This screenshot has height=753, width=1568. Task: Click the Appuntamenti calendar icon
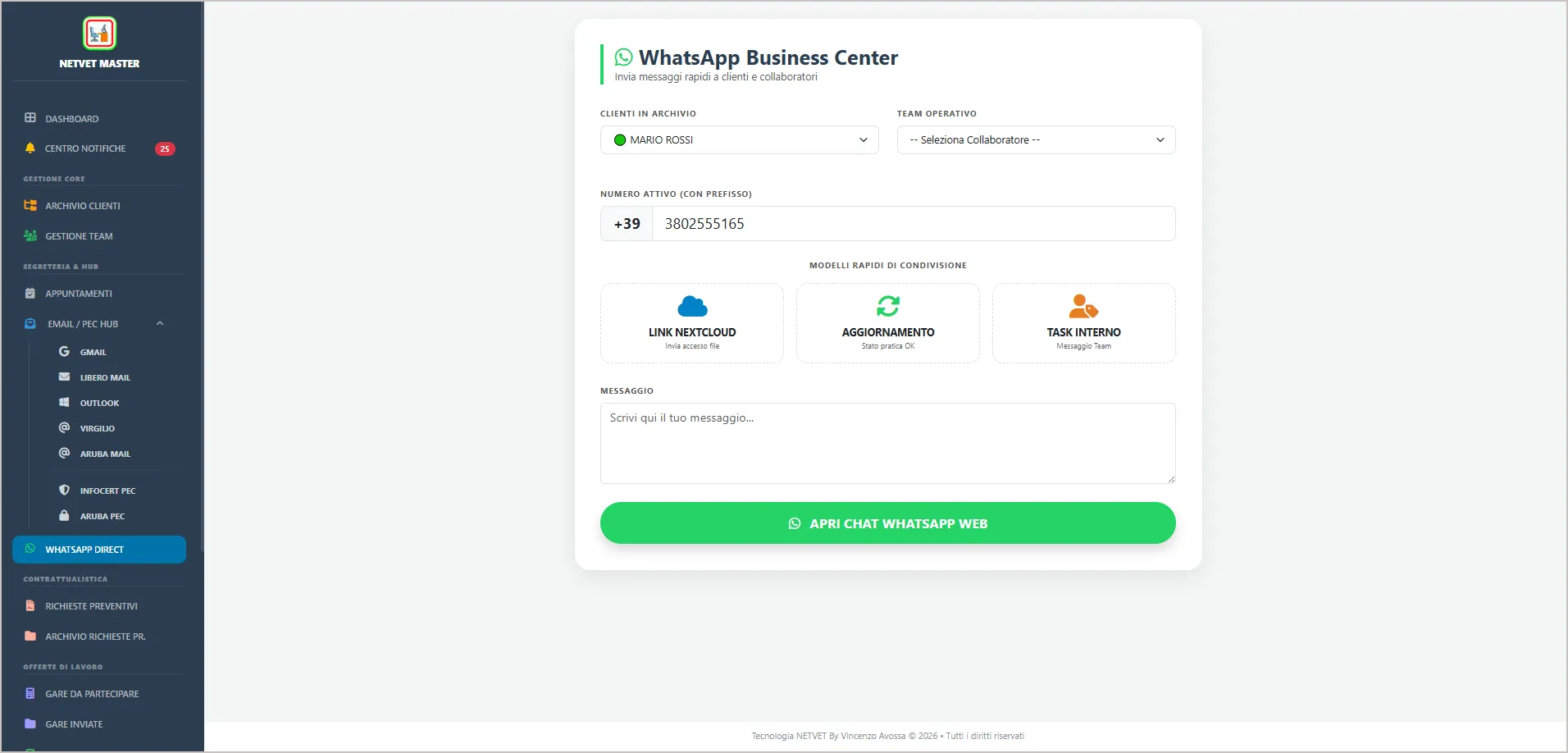coord(30,294)
